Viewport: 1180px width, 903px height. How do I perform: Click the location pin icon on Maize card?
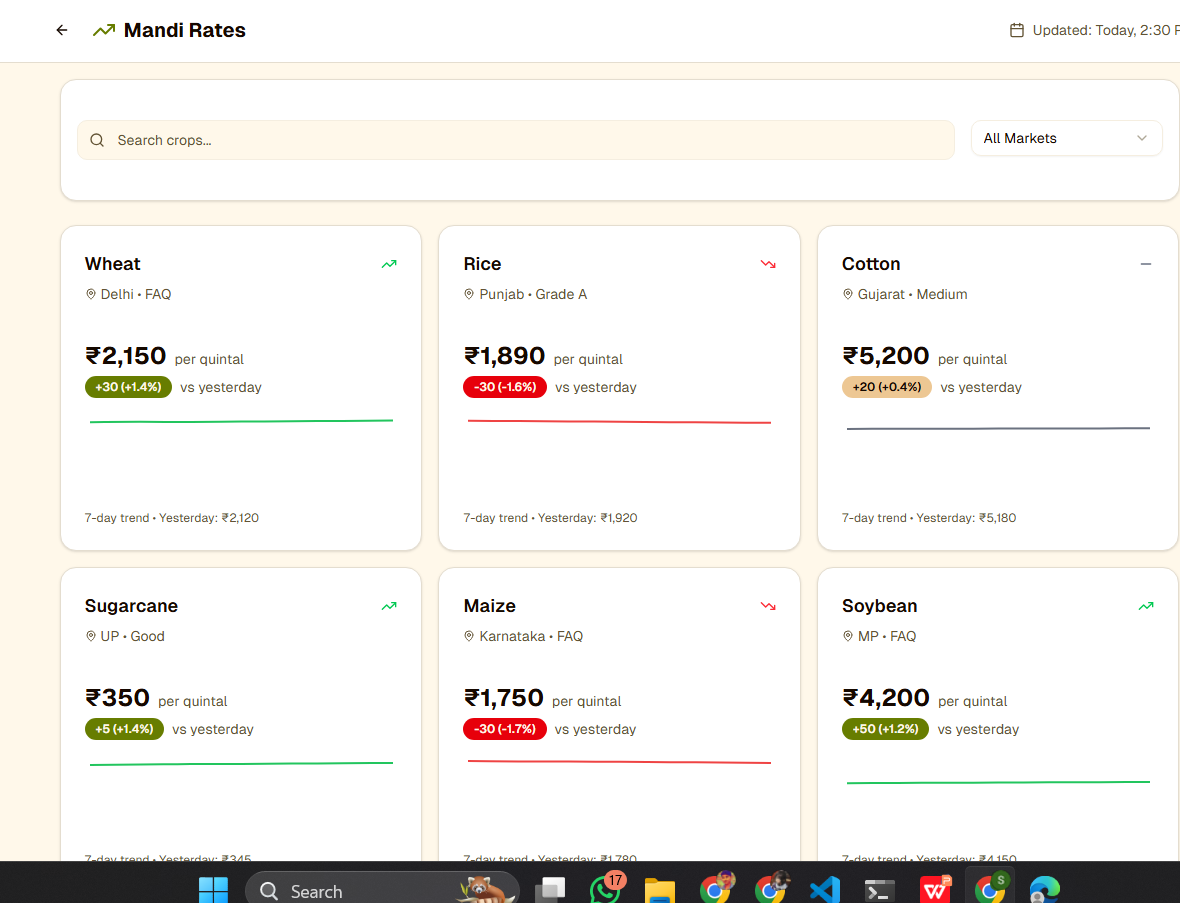click(469, 636)
